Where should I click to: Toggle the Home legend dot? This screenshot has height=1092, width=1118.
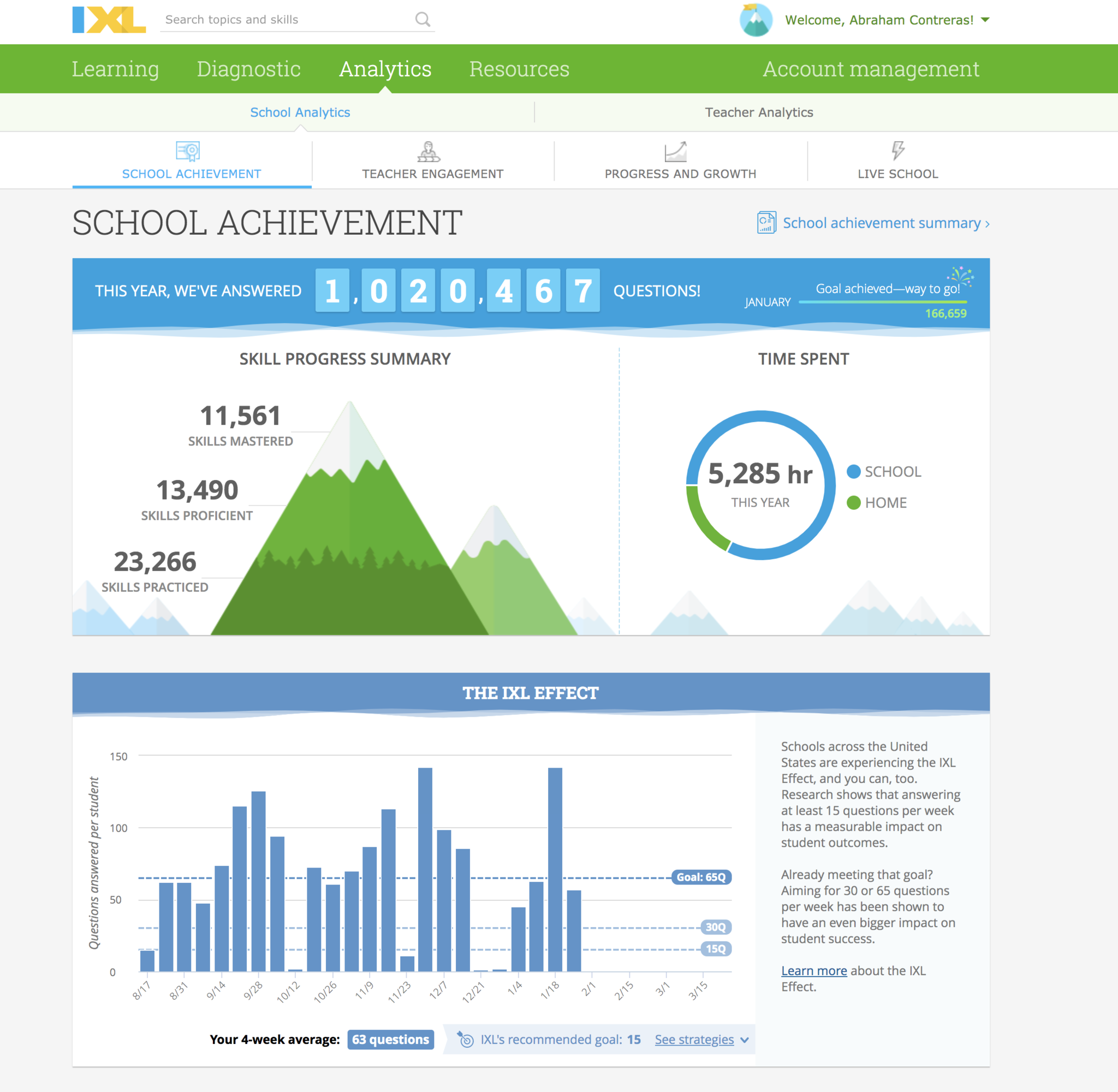point(853,502)
